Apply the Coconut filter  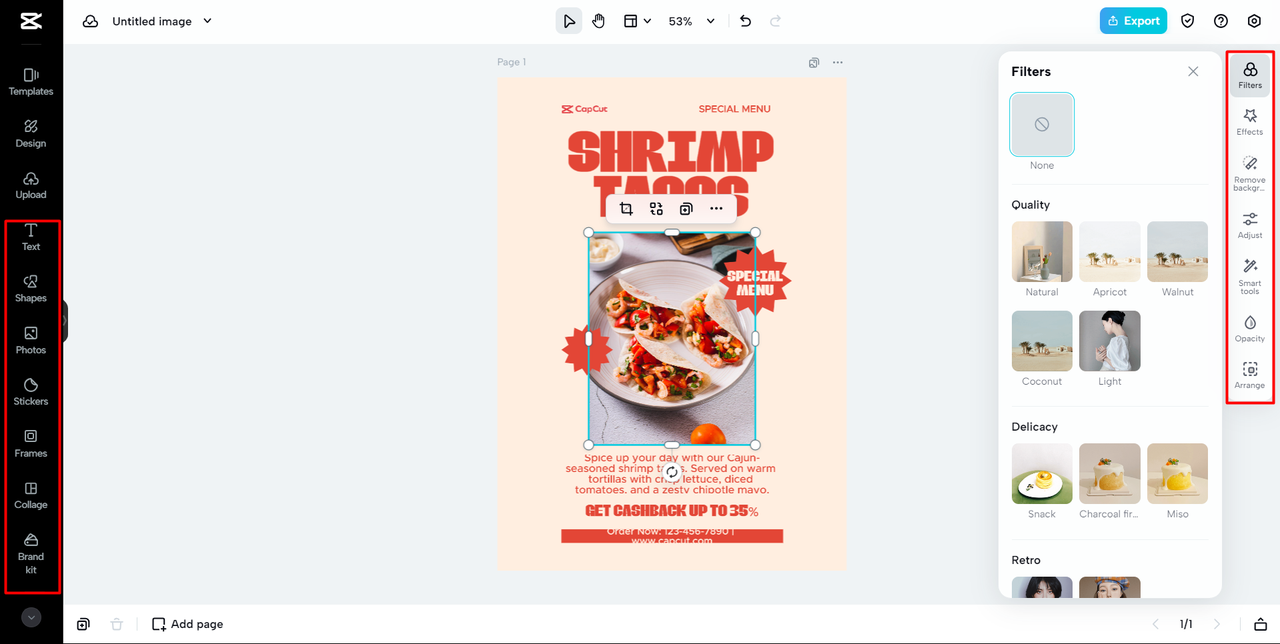(x=1042, y=341)
